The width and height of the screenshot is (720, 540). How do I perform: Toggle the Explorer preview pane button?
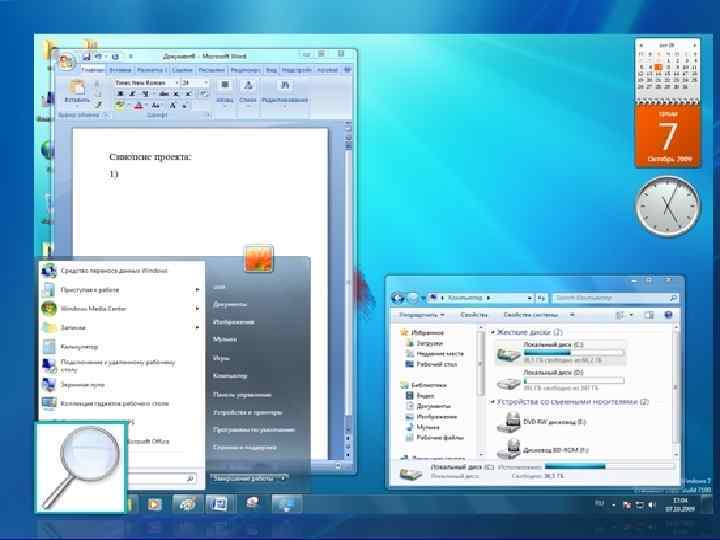[649, 315]
